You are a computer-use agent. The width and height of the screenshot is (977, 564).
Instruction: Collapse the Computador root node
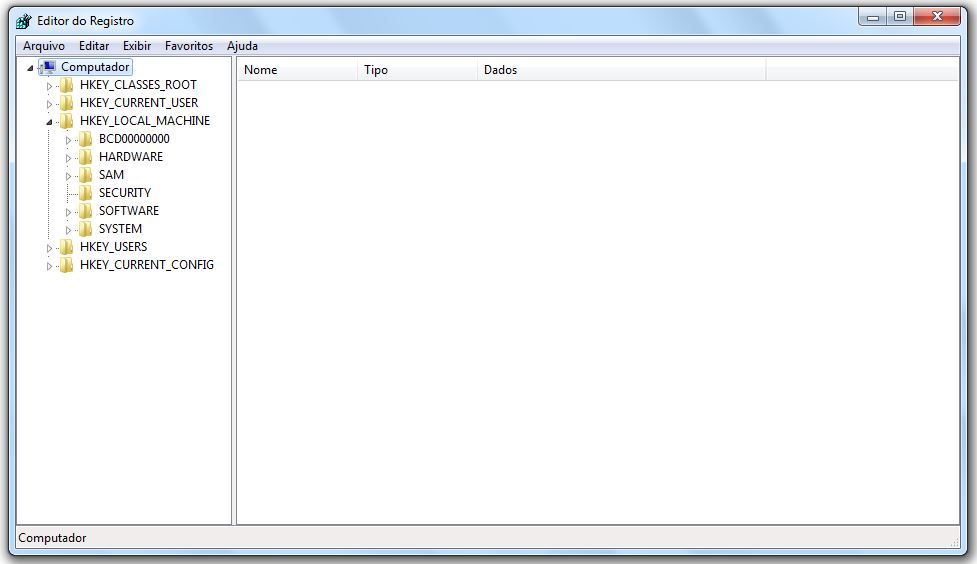(x=30, y=68)
